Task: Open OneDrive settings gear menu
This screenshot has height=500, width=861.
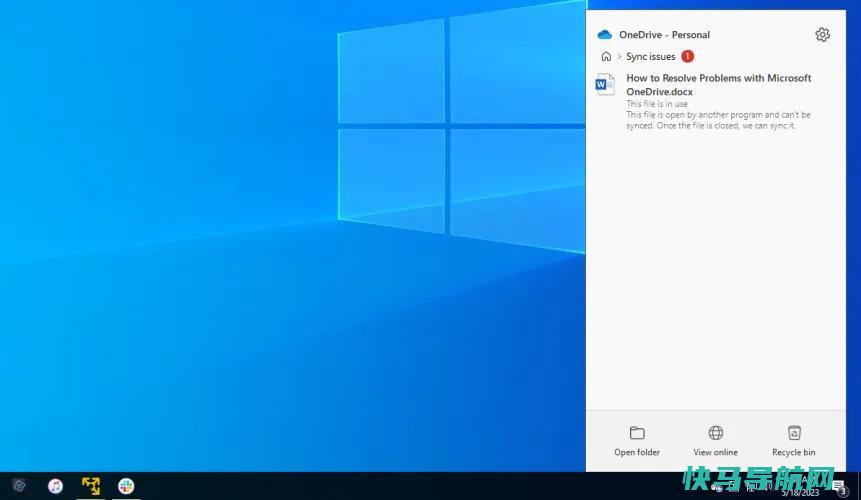Action: [x=822, y=35]
